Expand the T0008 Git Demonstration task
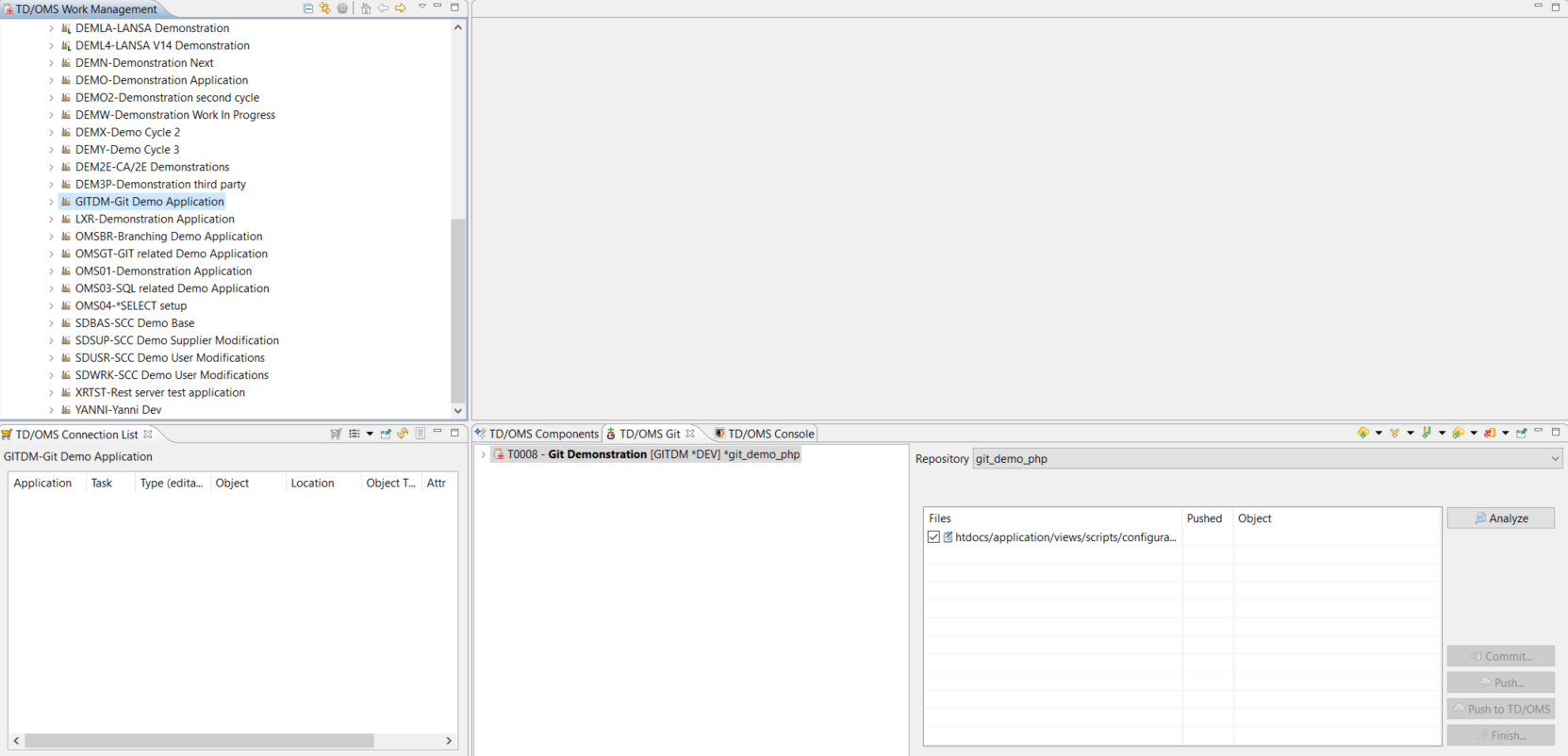 [x=484, y=454]
